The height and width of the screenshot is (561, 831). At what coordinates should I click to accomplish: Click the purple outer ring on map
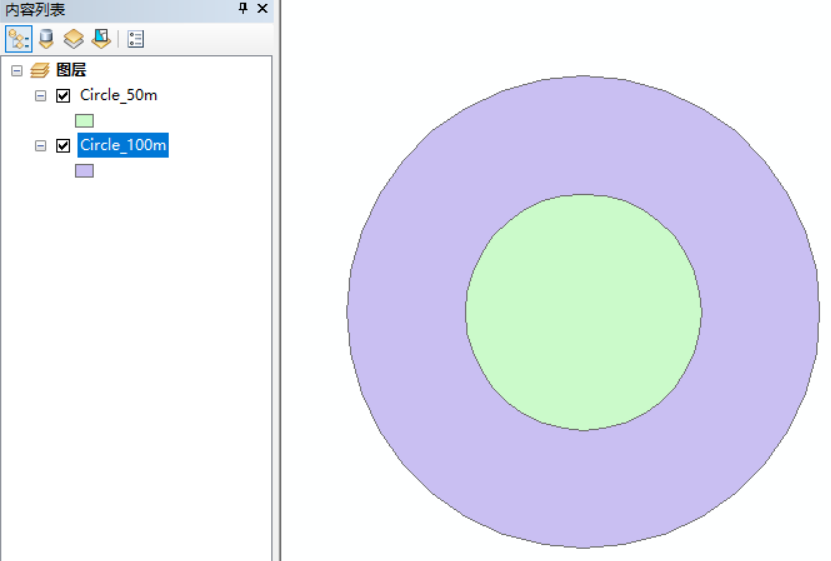(x=584, y=135)
